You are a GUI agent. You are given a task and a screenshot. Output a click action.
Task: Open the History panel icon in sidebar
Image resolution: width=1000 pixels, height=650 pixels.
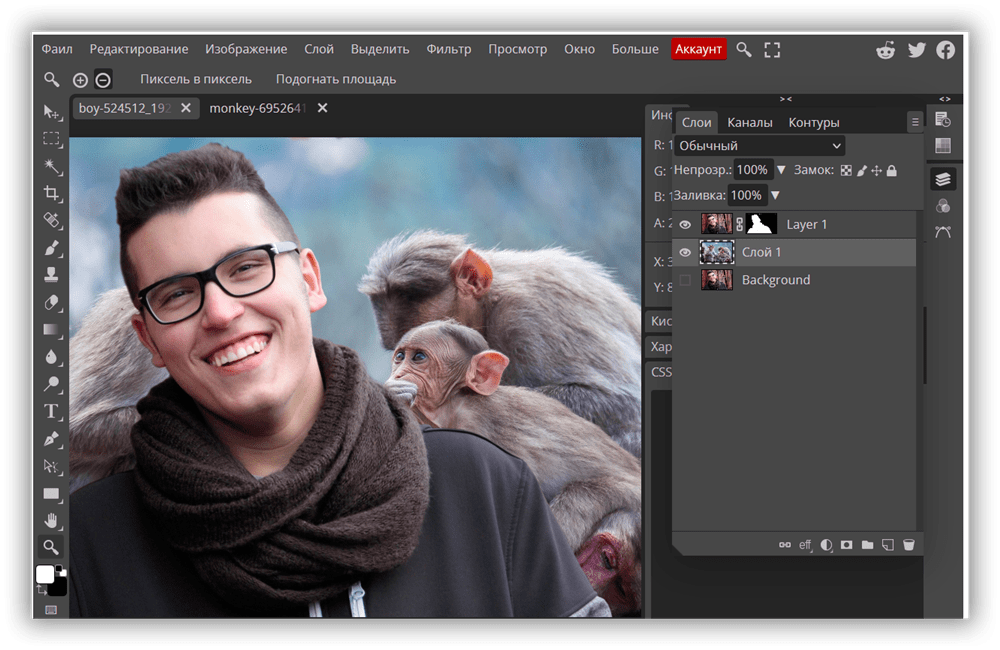coord(942,119)
